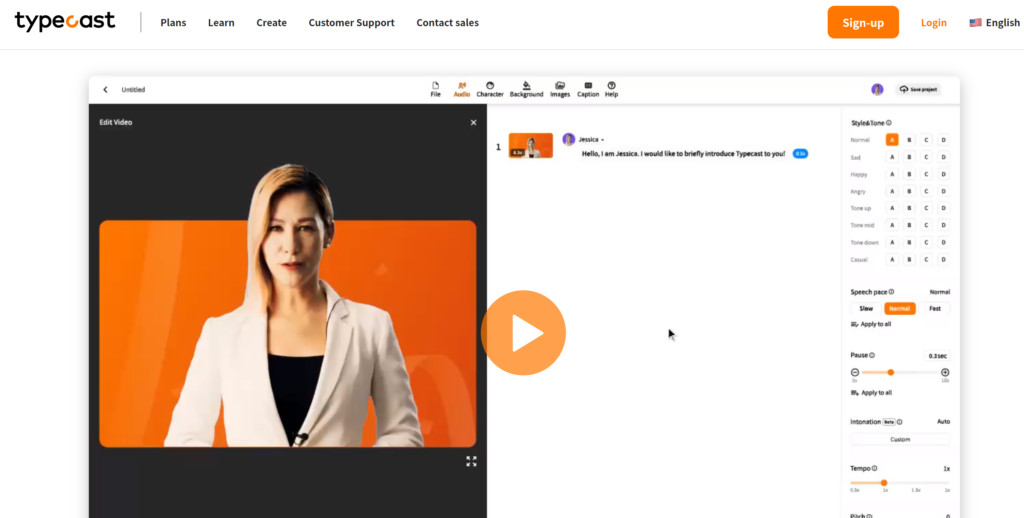
Task: Decrease pause with the minus icon
Action: pos(855,372)
